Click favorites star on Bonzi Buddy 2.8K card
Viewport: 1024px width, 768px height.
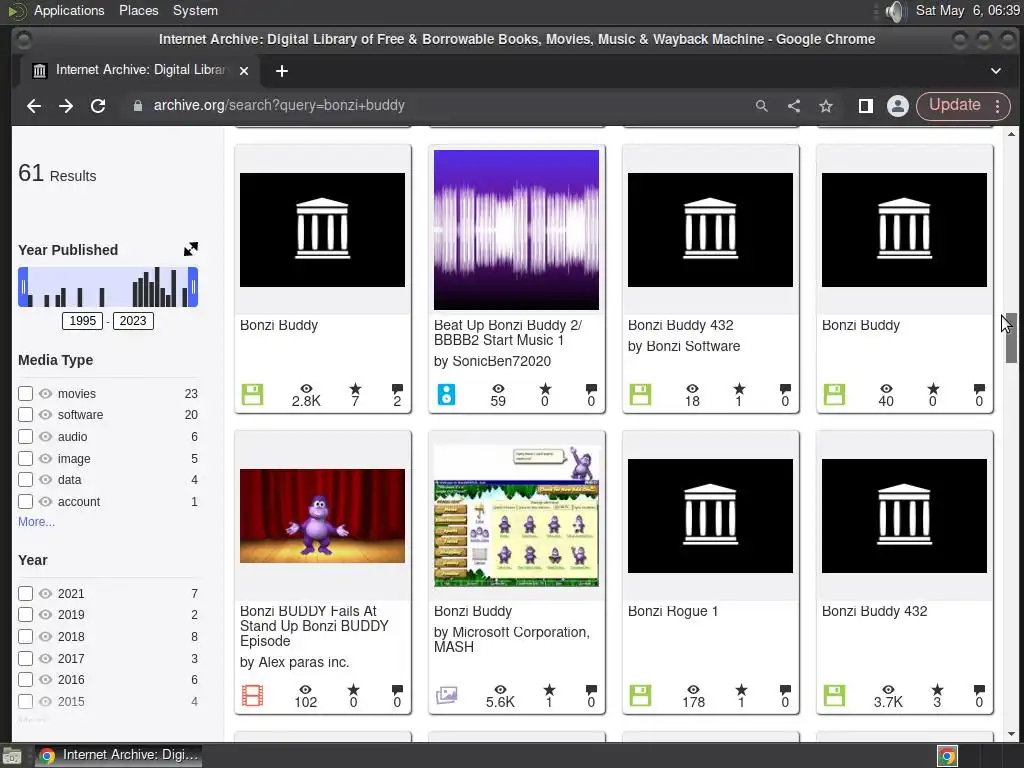[x=355, y=389]
